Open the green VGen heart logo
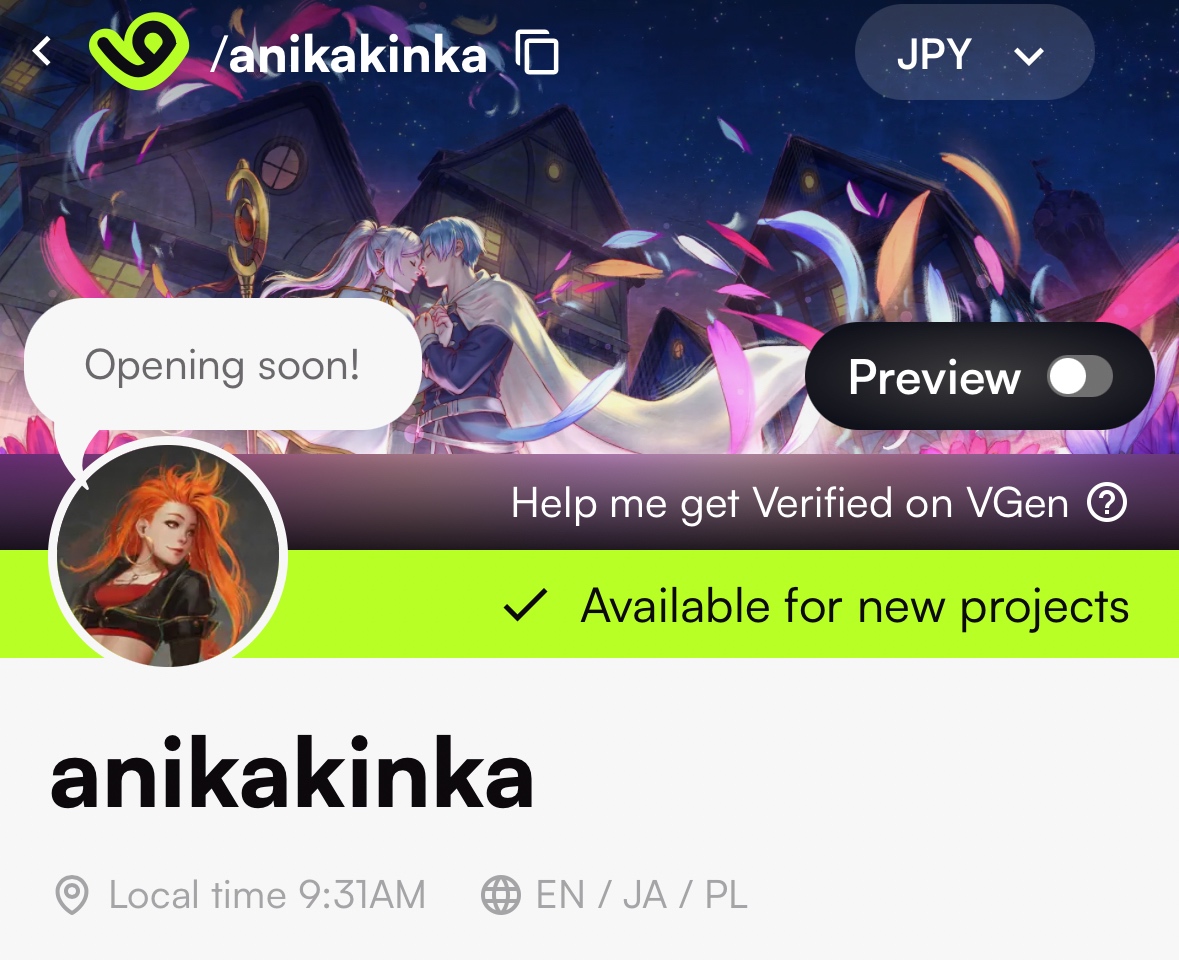This screenshot has width=1179, height=960. click(x=138, y=51)
